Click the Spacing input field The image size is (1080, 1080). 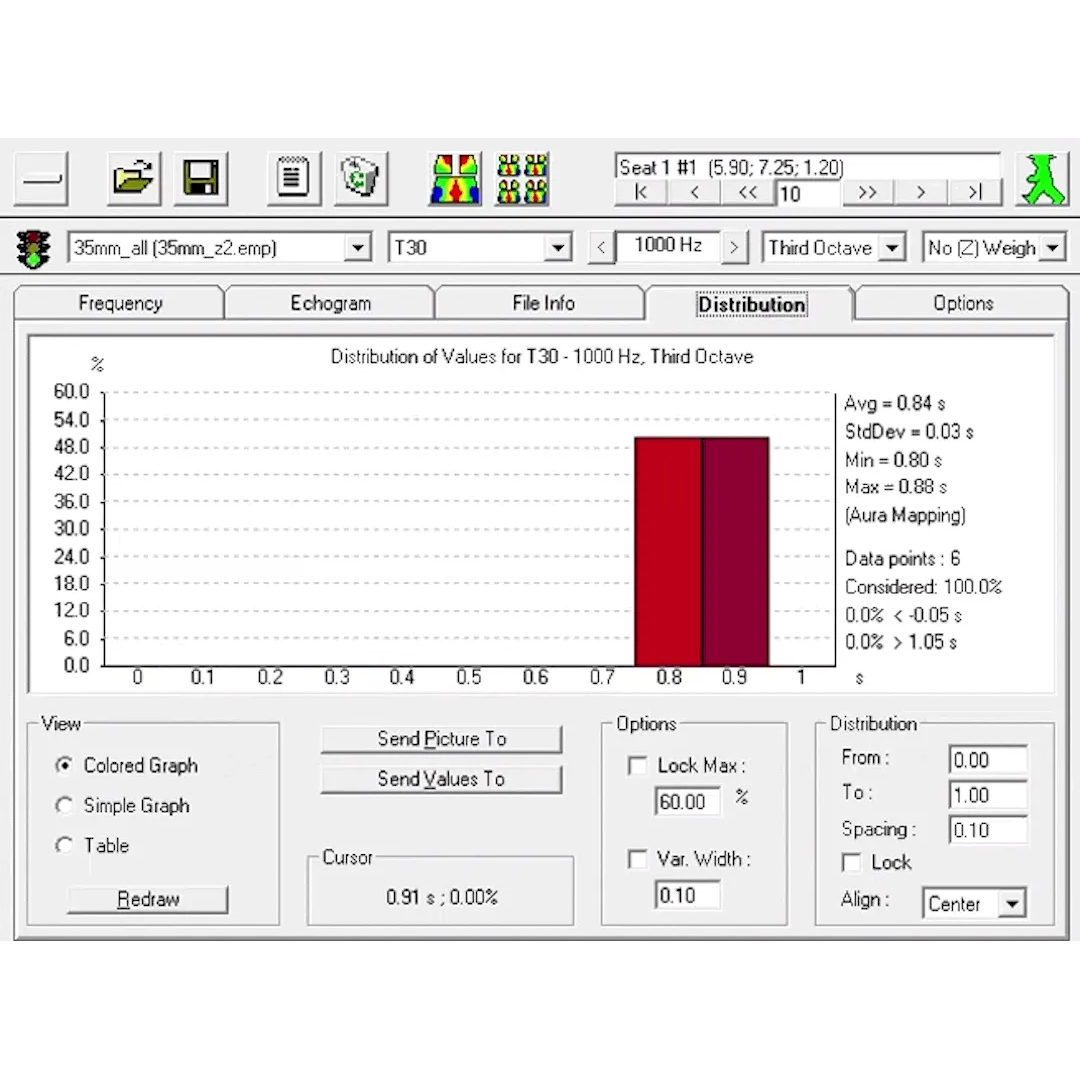coord(987,830)
